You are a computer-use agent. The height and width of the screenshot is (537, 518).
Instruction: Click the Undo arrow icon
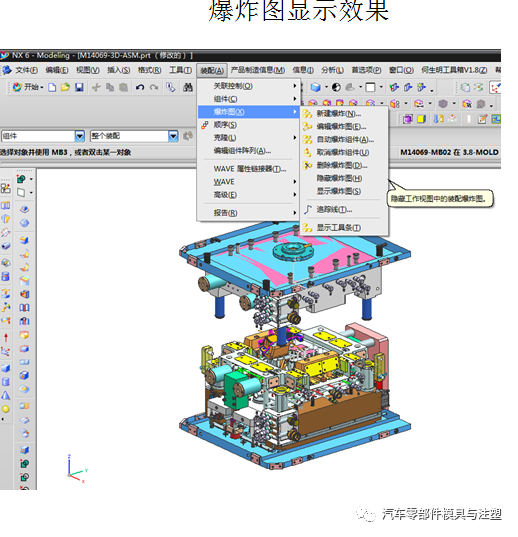[x=140, y=88]
